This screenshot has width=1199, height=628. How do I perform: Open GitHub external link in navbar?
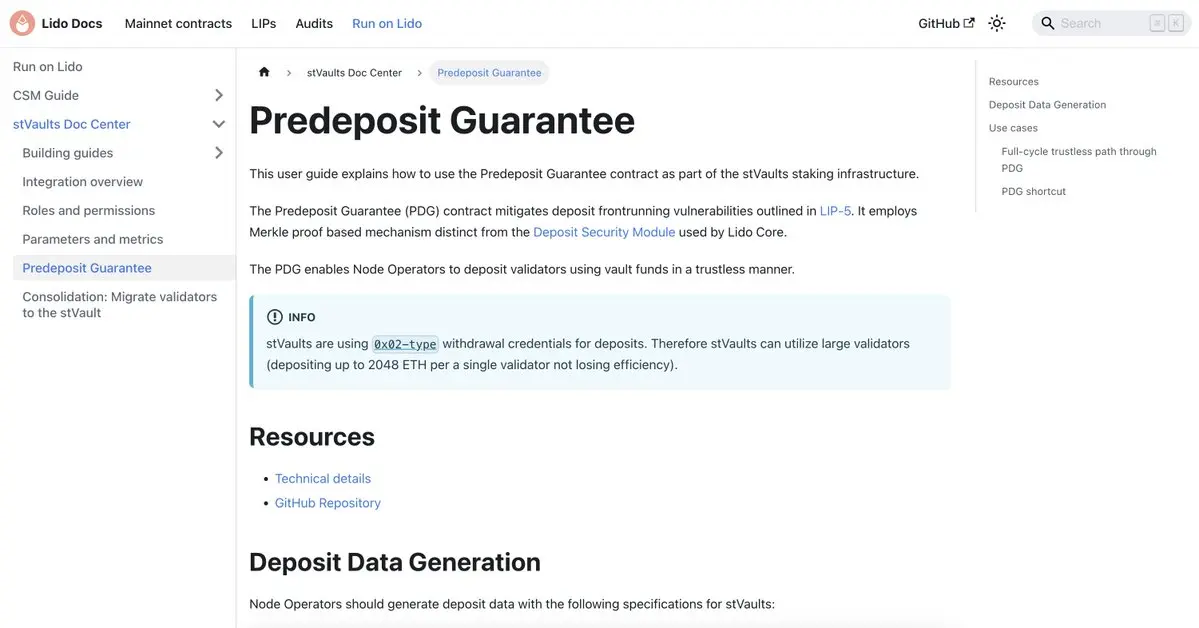(946, 23)
